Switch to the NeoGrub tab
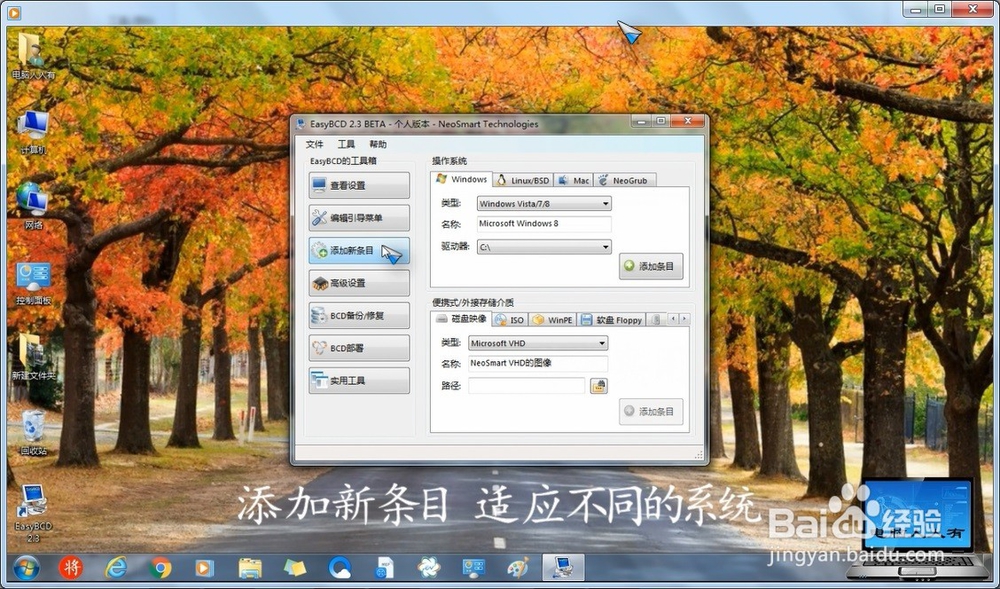The image size is (1000, 589). 624,180
